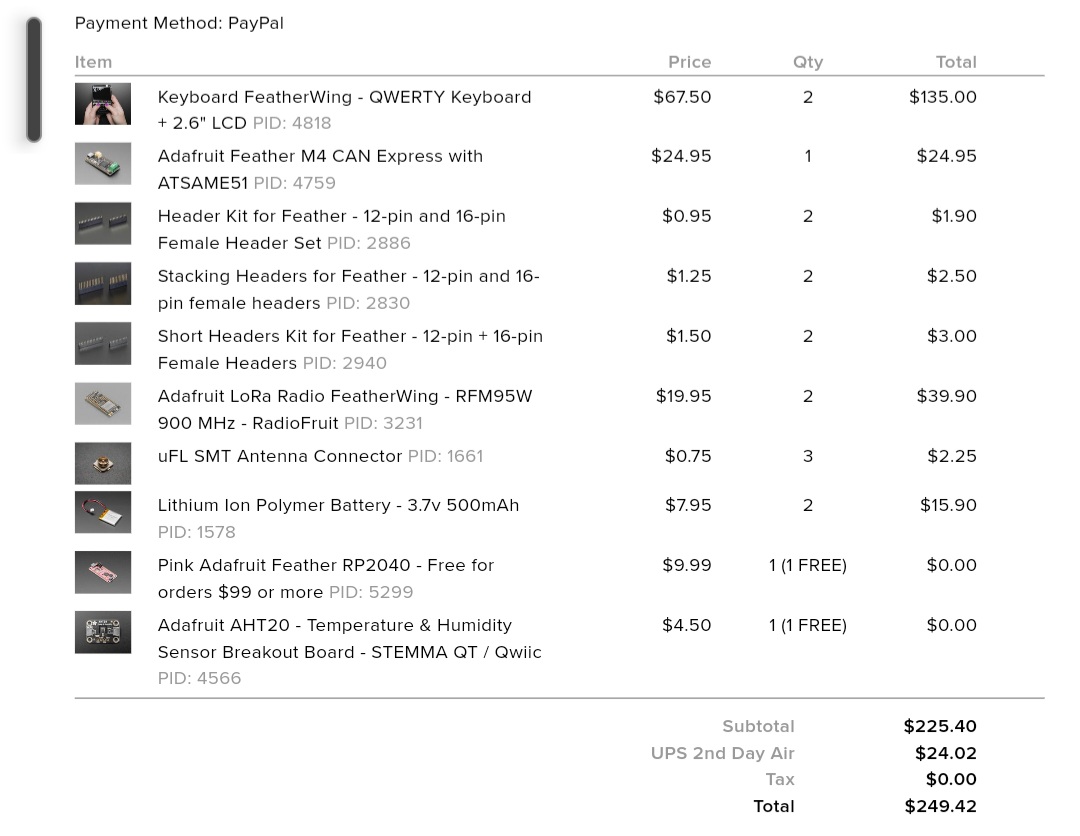
Task: Follow the Header Kit for Feather link
Action: [x=331, y=230]
